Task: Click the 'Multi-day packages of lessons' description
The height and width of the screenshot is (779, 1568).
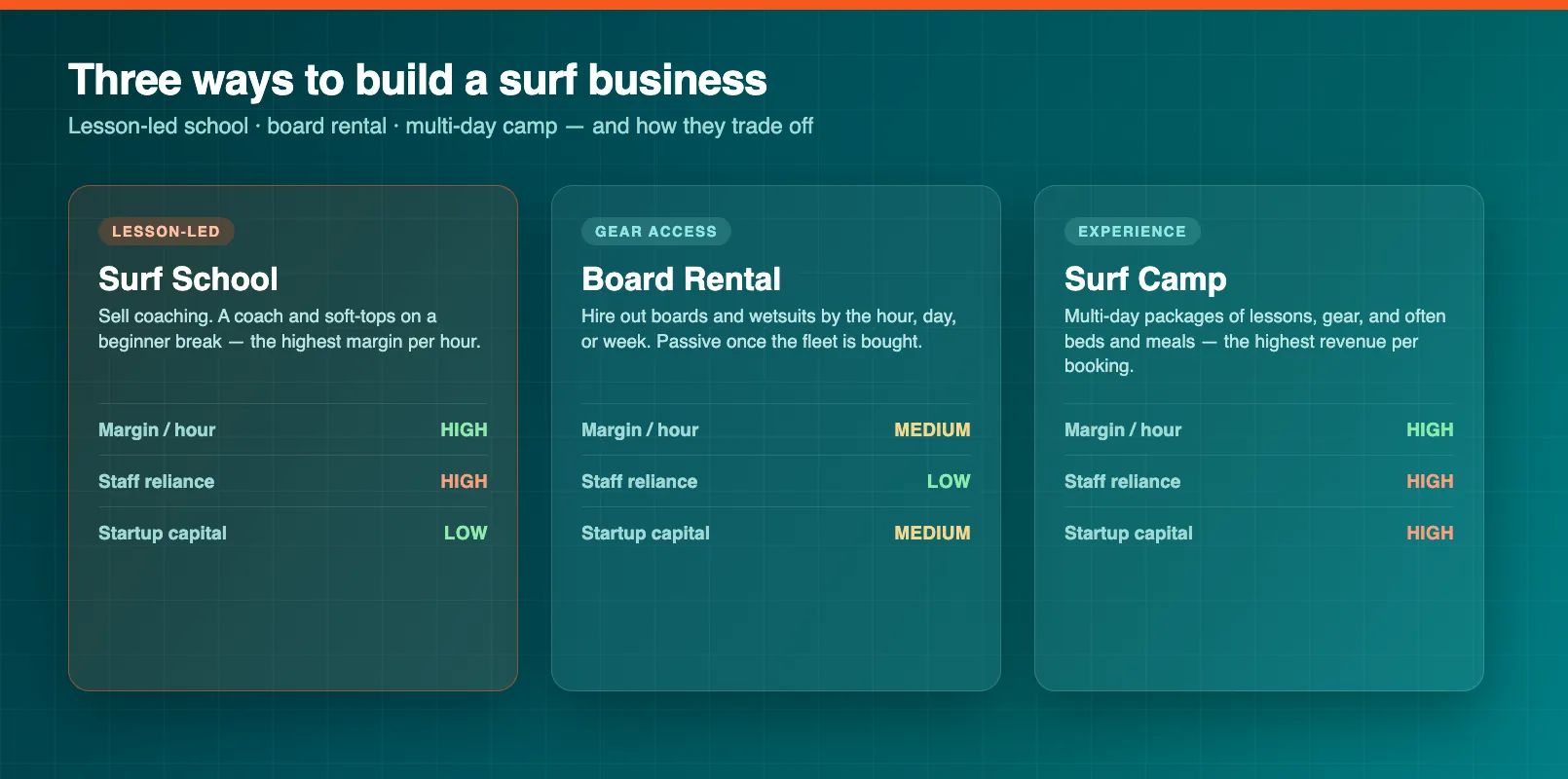Action: click(x=1254, y=341)
